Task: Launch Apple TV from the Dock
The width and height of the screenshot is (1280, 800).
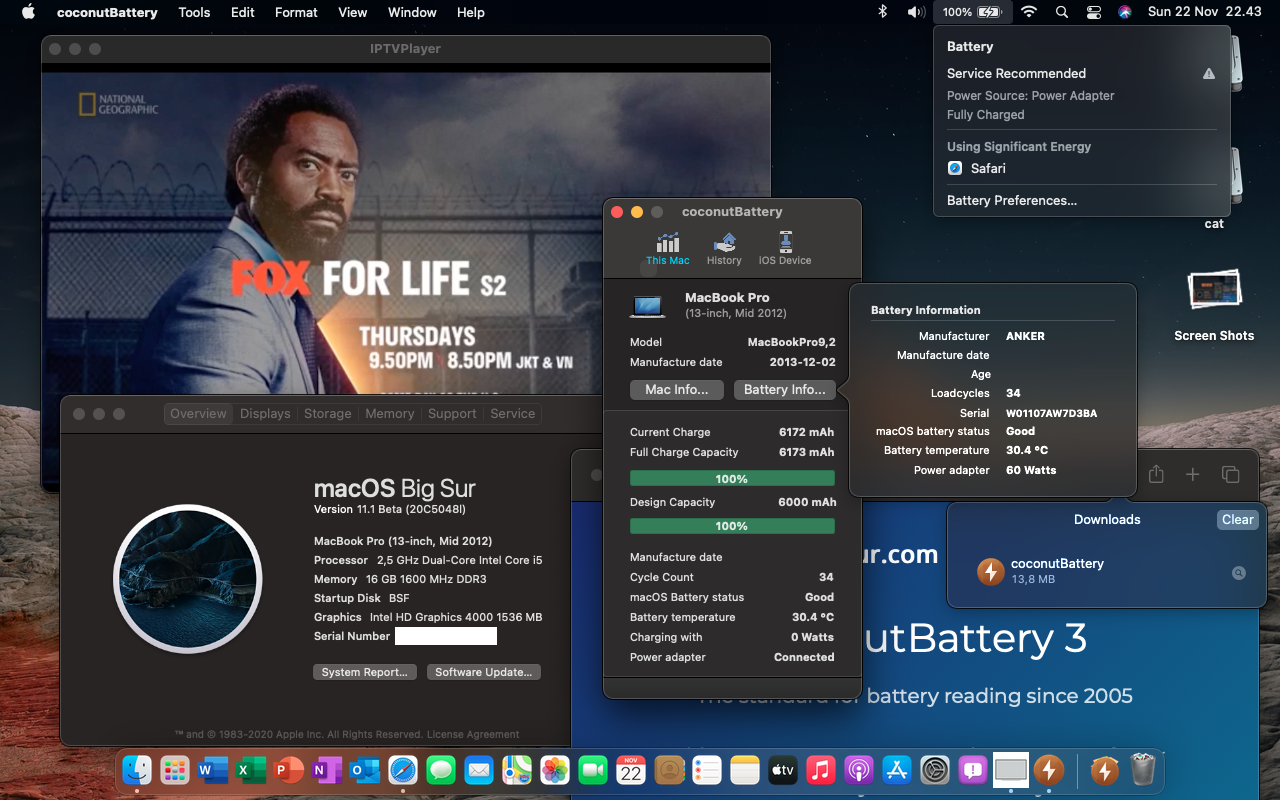Action: 782,770
